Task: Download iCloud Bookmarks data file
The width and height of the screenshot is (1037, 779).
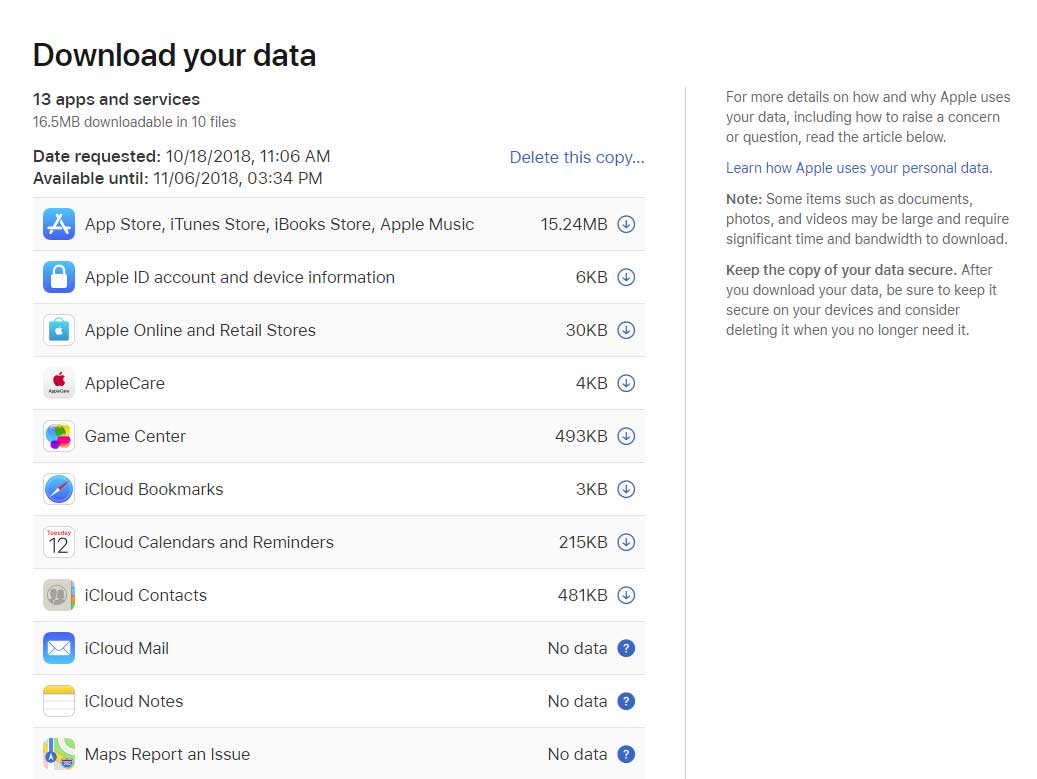Action: pyautogui.click(x=626, y=489)
